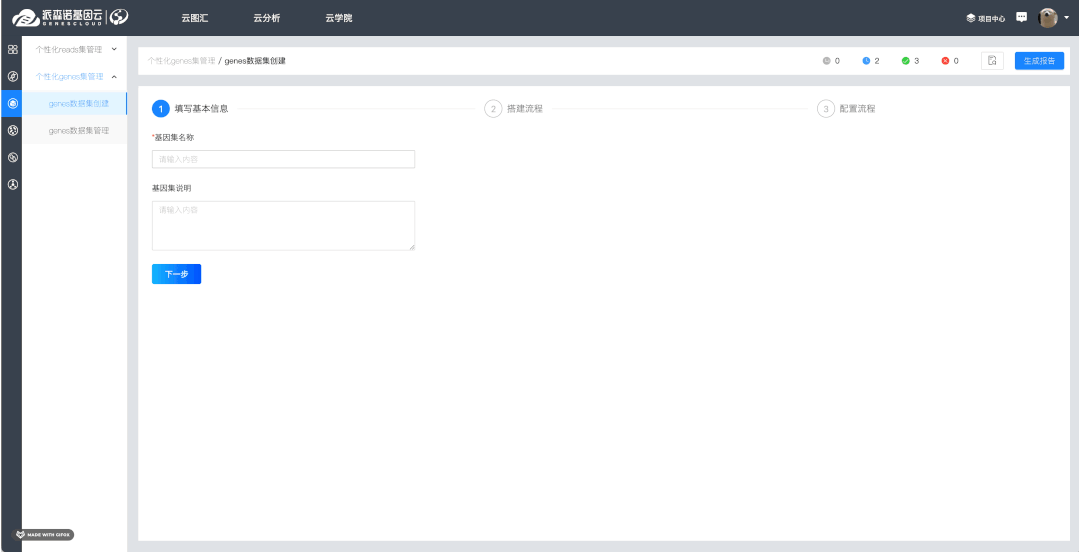
Task: Focus the 基因集说明 textarea
Action: coord(284,226)
